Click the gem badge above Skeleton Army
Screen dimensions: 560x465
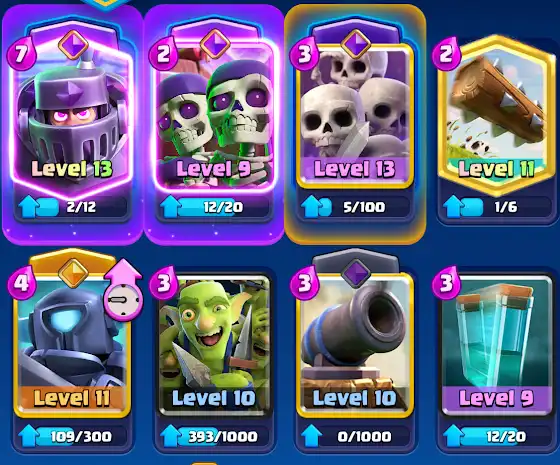point(356,44)
